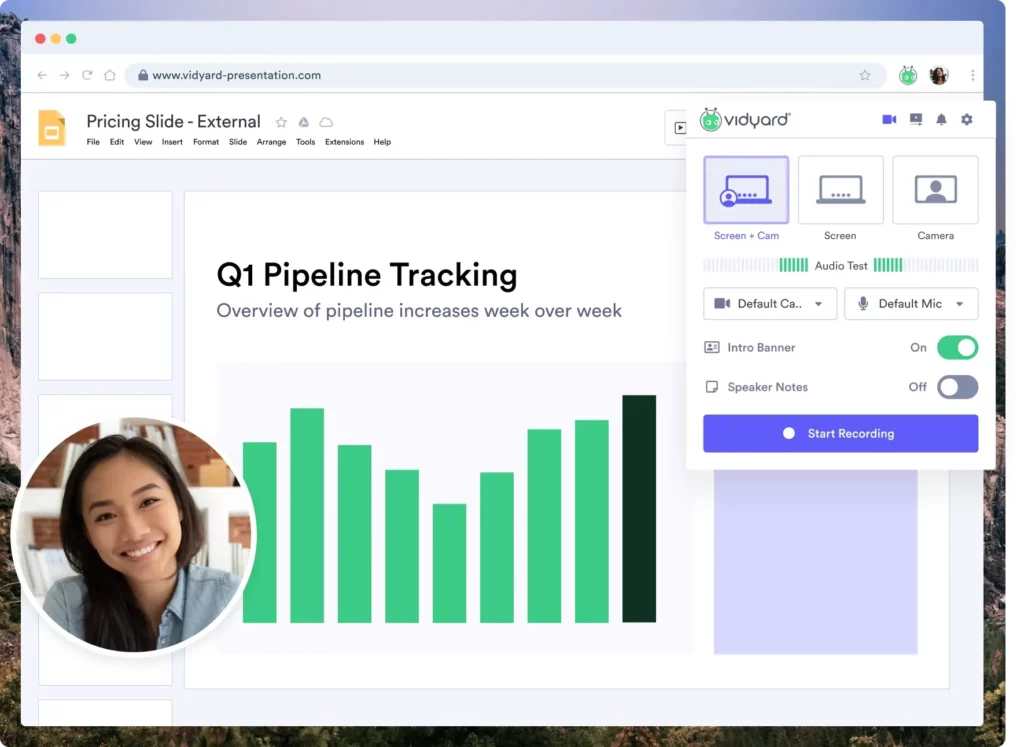Open the Extensions menu
The width and height of the screenshot is (1024, 747).
point(344,142)
